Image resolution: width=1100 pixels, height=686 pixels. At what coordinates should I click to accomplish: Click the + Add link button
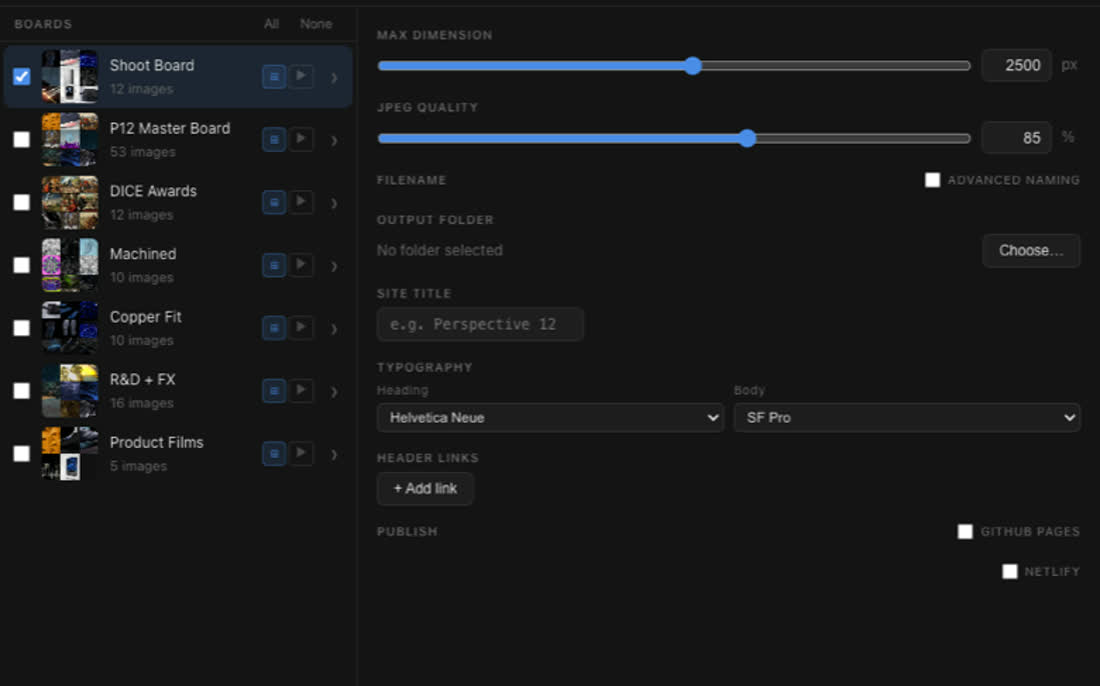(x=425, y=489)
